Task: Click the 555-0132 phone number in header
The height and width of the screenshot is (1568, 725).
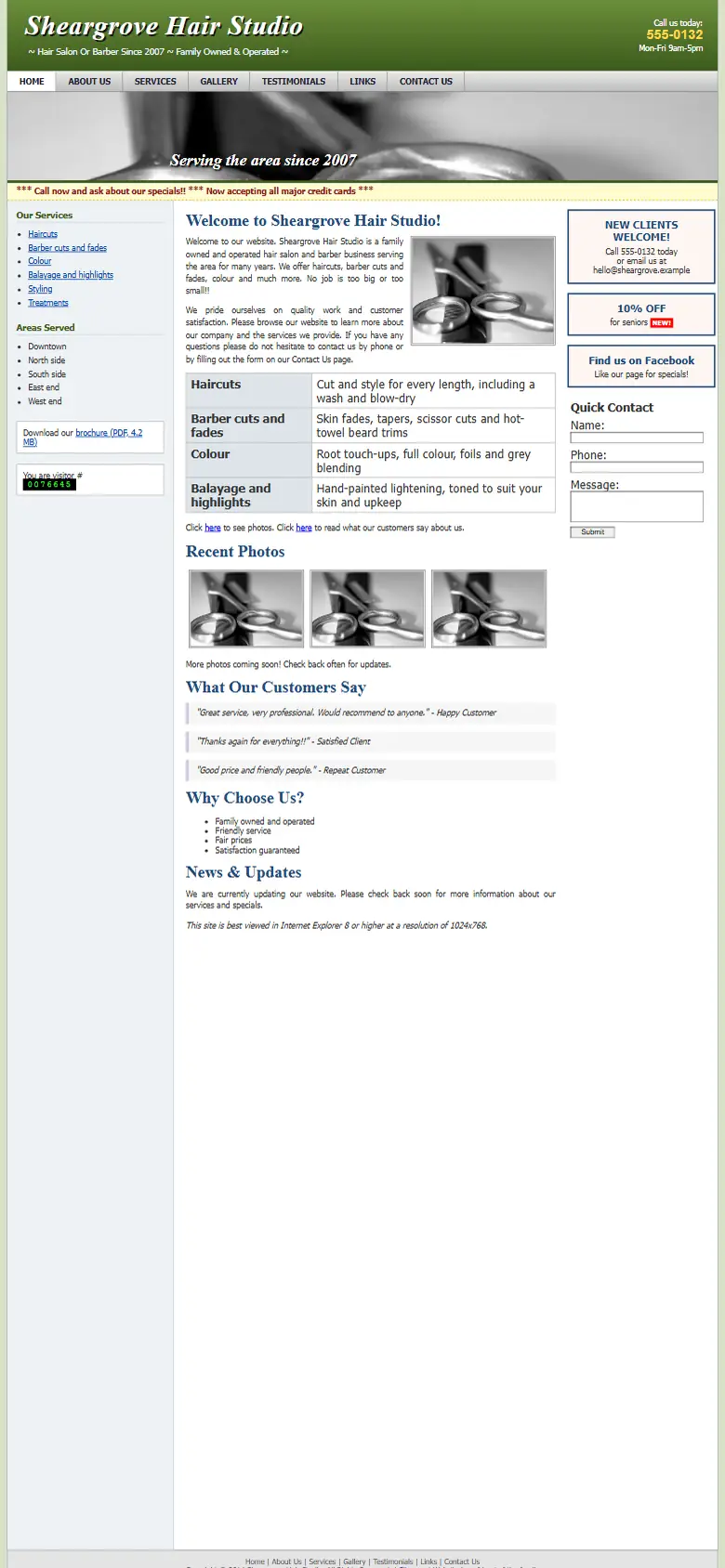Action: tap(675, 34)
